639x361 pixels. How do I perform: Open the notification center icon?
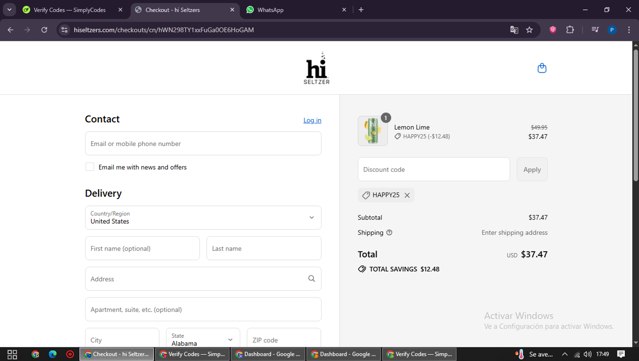tap(621, 354)
